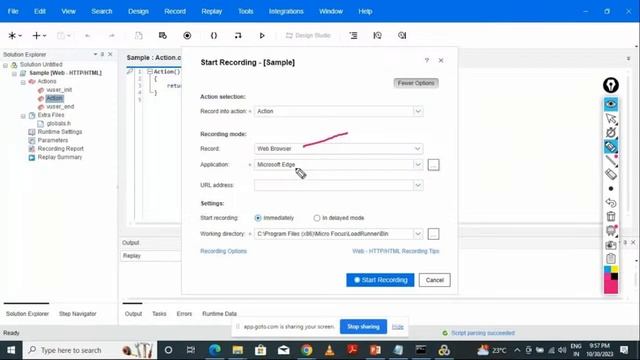Select In delayed mode radio button
The width and height of the screenshot is (640, 360).
(317, 218)
